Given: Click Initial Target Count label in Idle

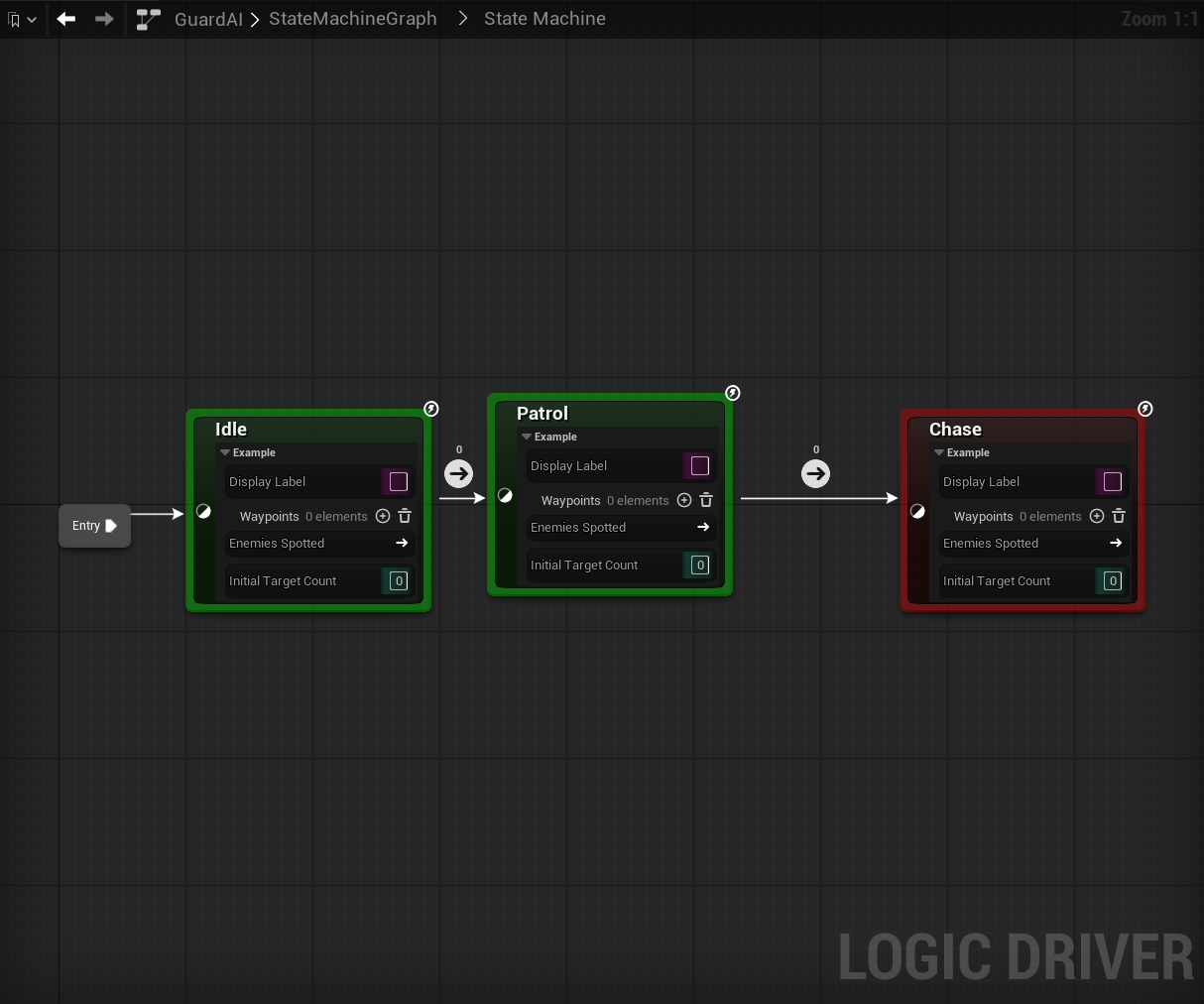Looking at the screenshot, I should (x=283, y=581).
